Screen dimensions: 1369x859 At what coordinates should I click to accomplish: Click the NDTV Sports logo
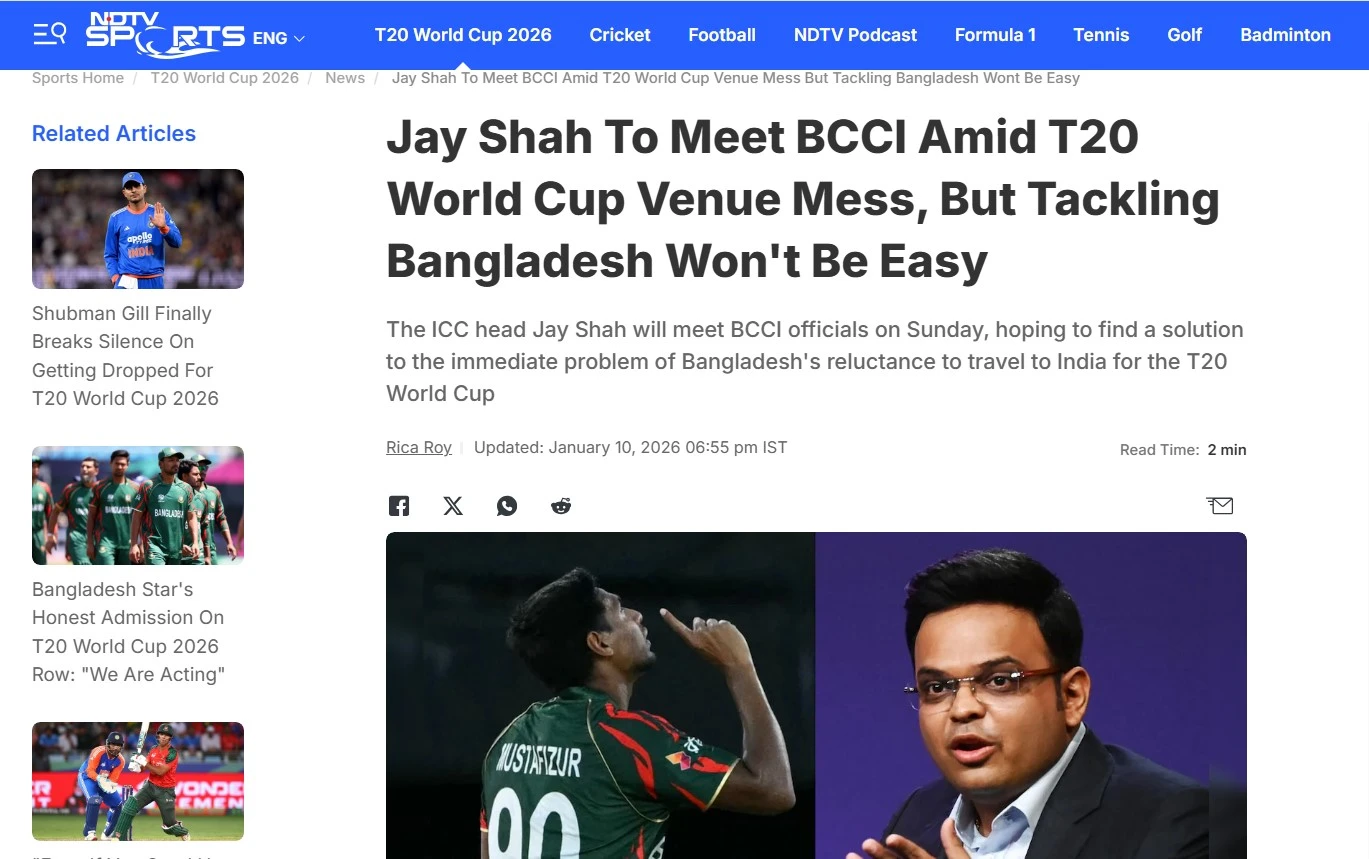tap(165, 31)
